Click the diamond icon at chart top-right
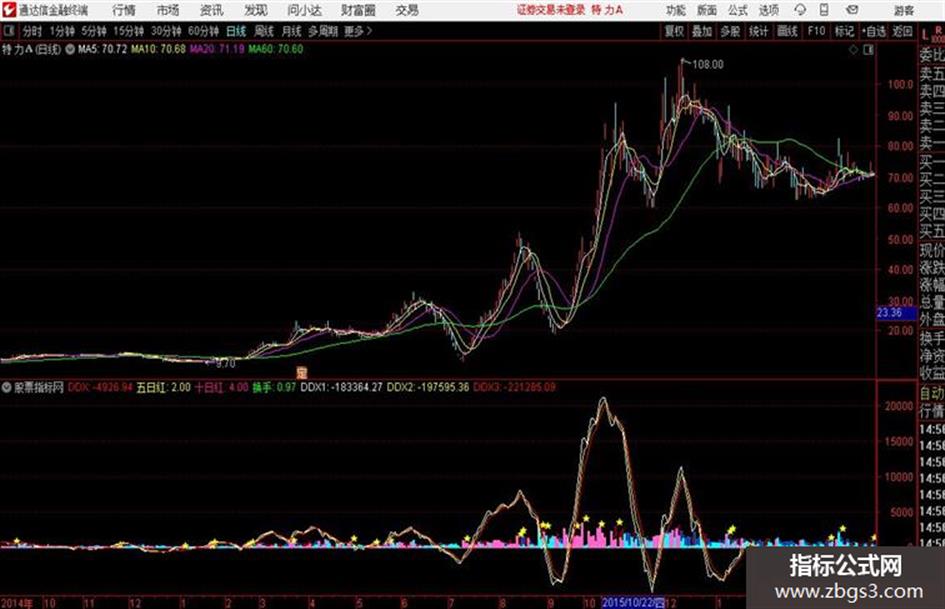 pyautogui.click(x=853, y=50)
